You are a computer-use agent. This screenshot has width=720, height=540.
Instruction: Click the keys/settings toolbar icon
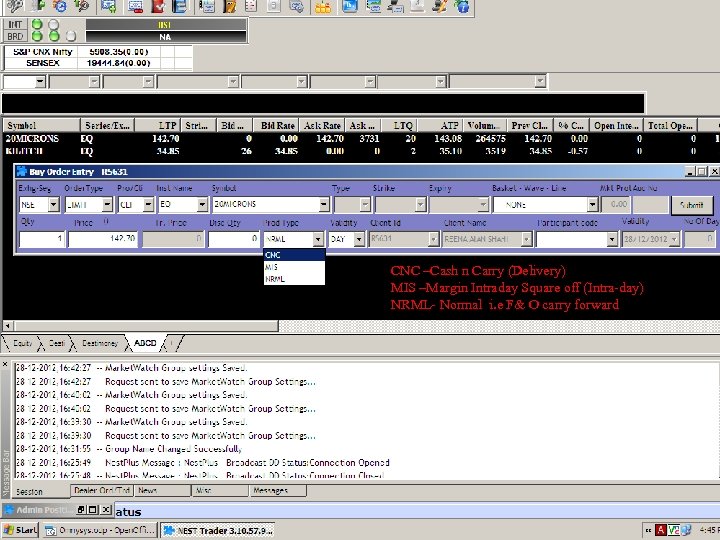15,6
